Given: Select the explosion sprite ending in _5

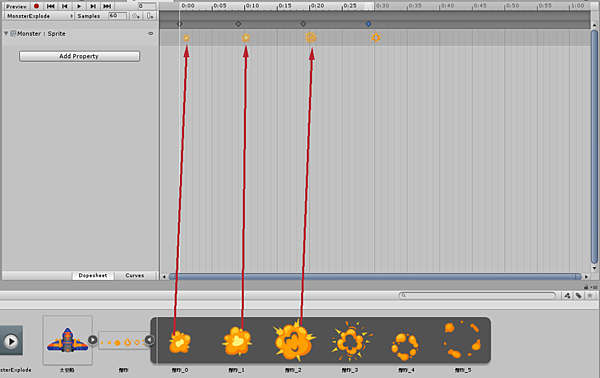Looking at the screenshot, I should click(462, 339).
